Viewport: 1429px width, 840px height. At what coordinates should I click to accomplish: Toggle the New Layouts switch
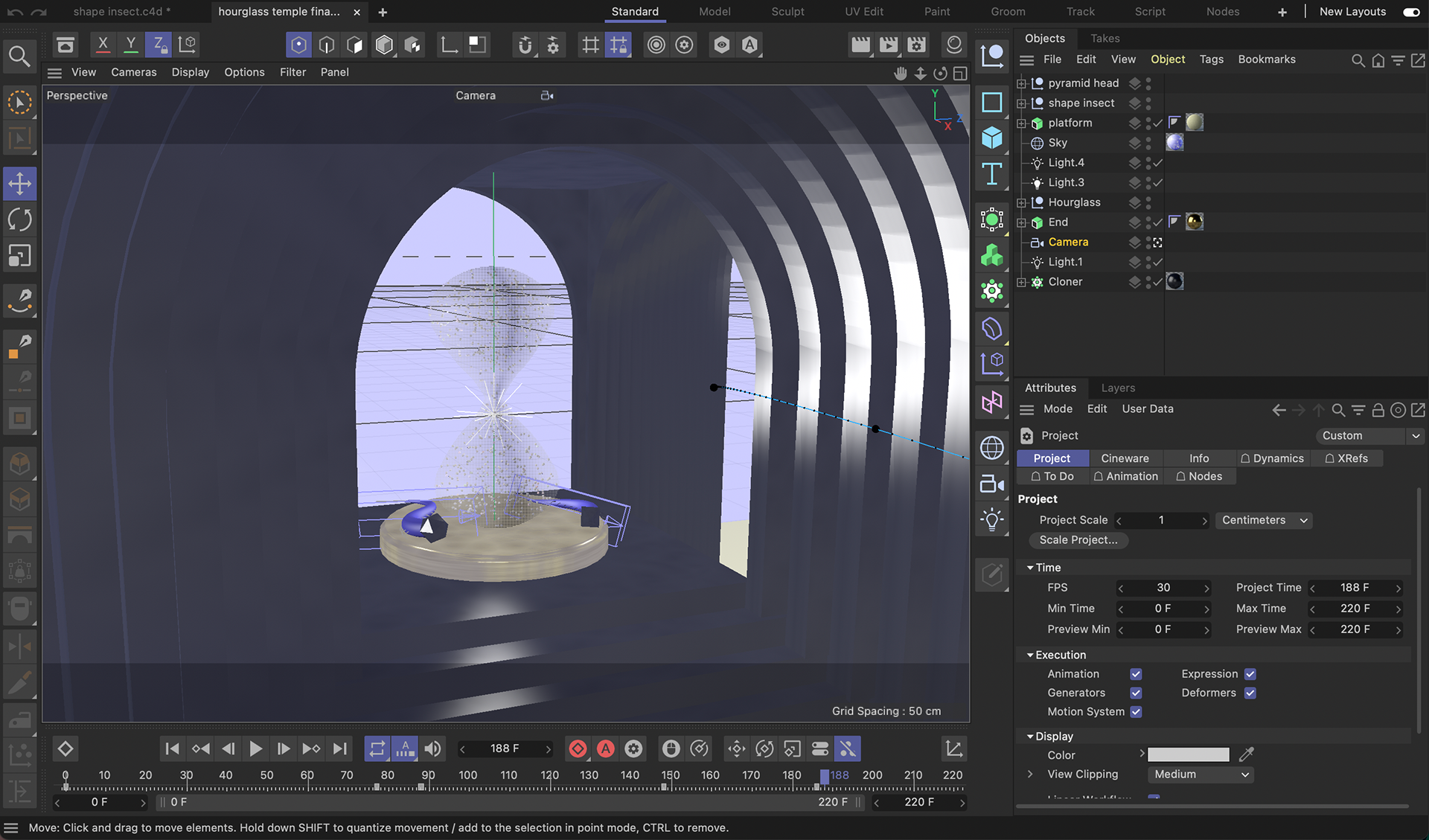1410,12
